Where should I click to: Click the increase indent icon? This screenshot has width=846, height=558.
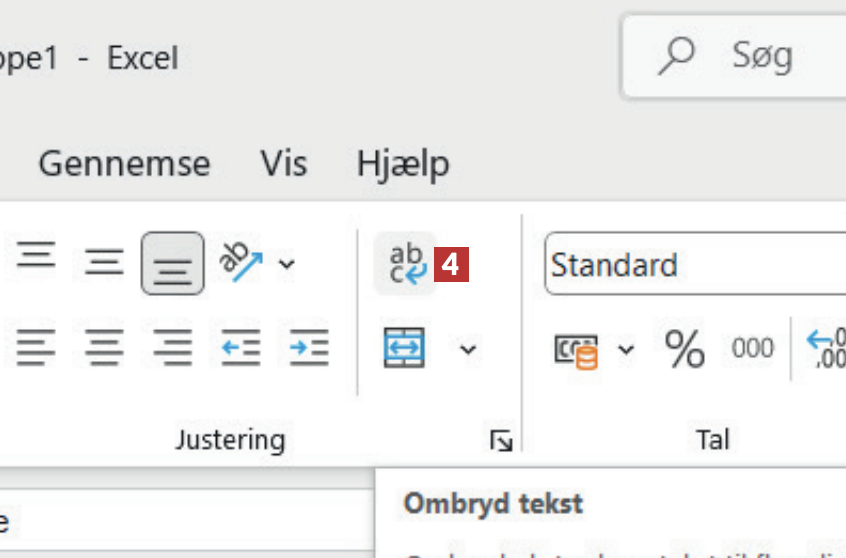click(x=309, y=348)
